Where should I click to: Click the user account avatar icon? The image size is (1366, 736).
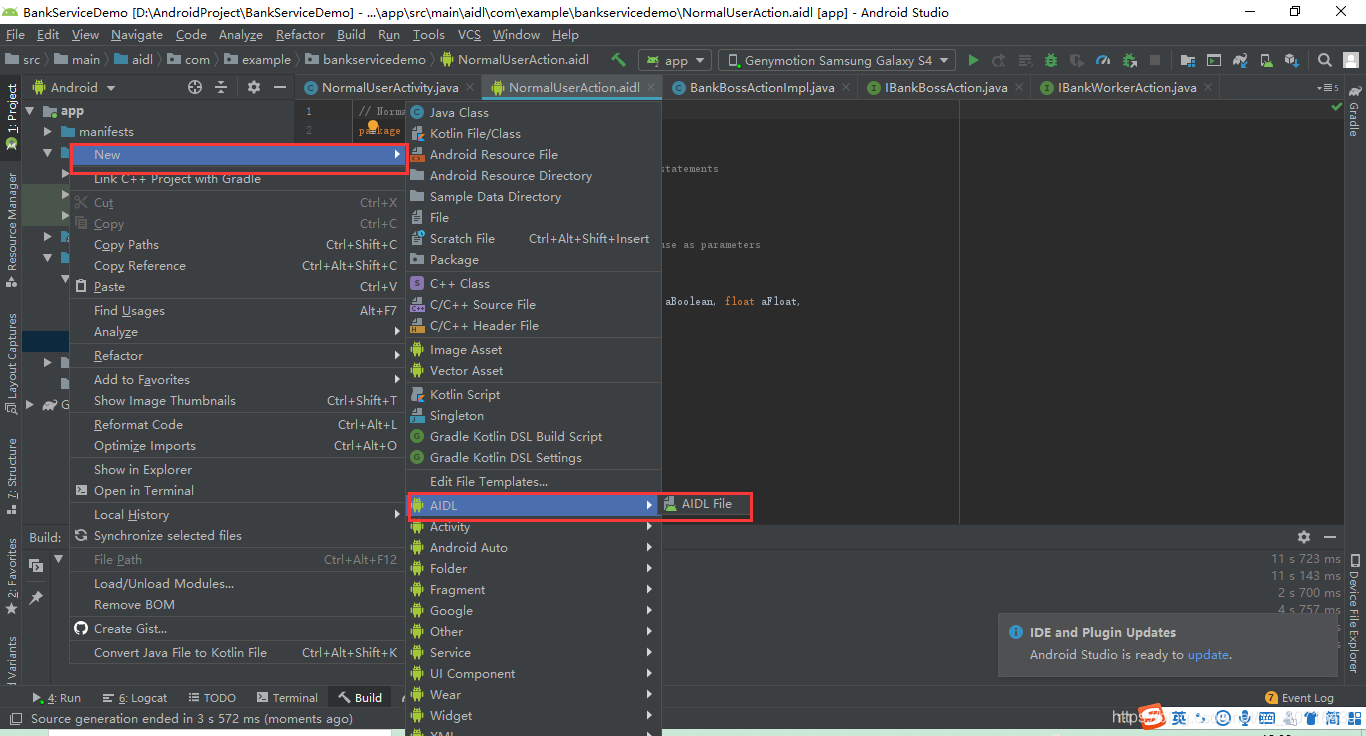point(1351,60)
